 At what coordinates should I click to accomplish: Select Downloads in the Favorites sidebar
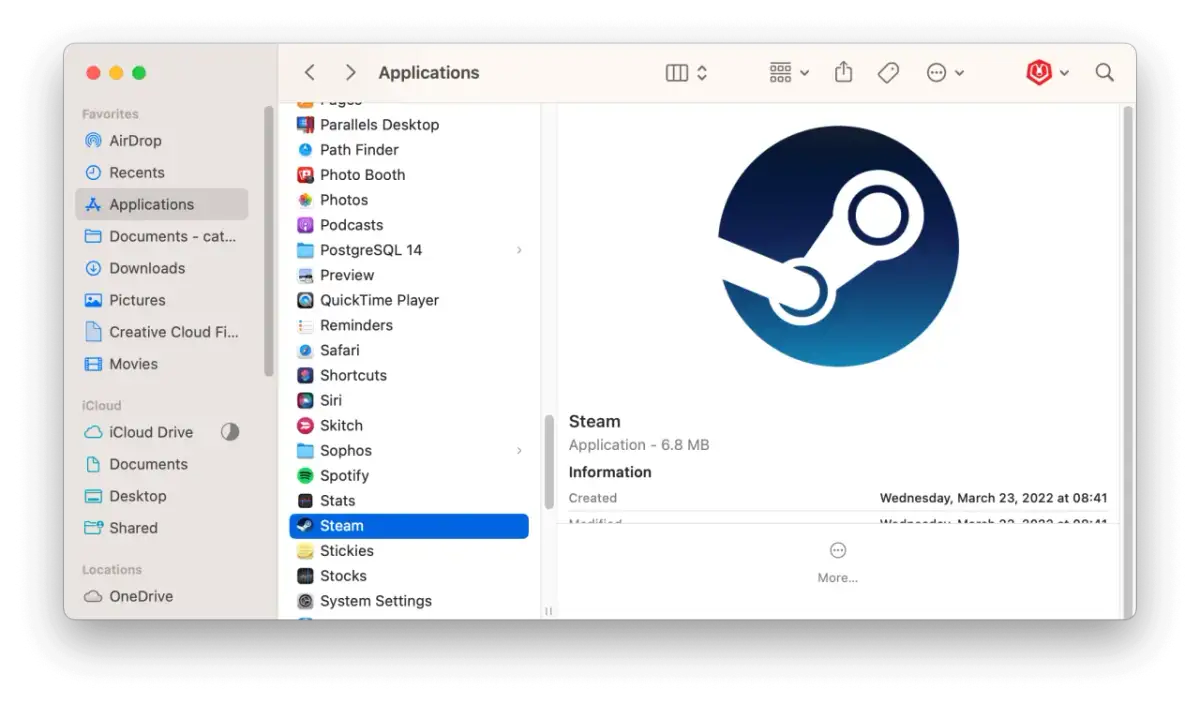(146, 268)
